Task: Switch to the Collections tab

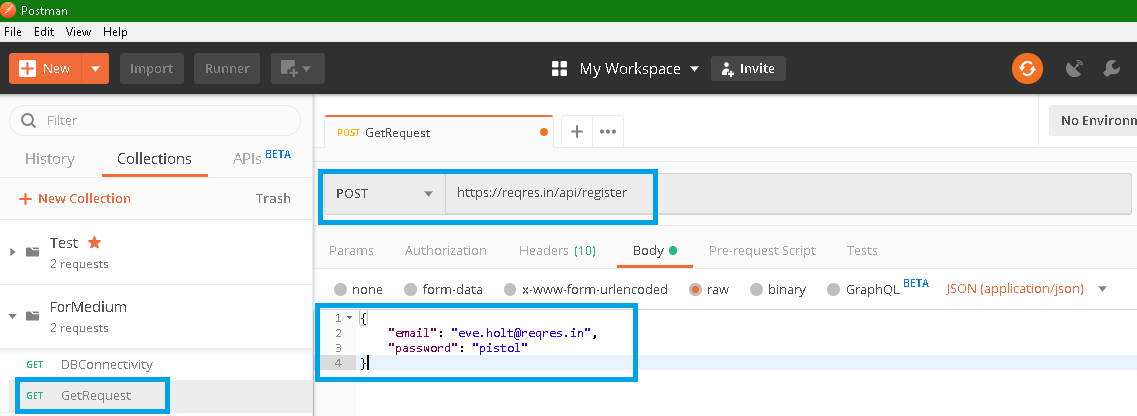Action: [154, 159]
